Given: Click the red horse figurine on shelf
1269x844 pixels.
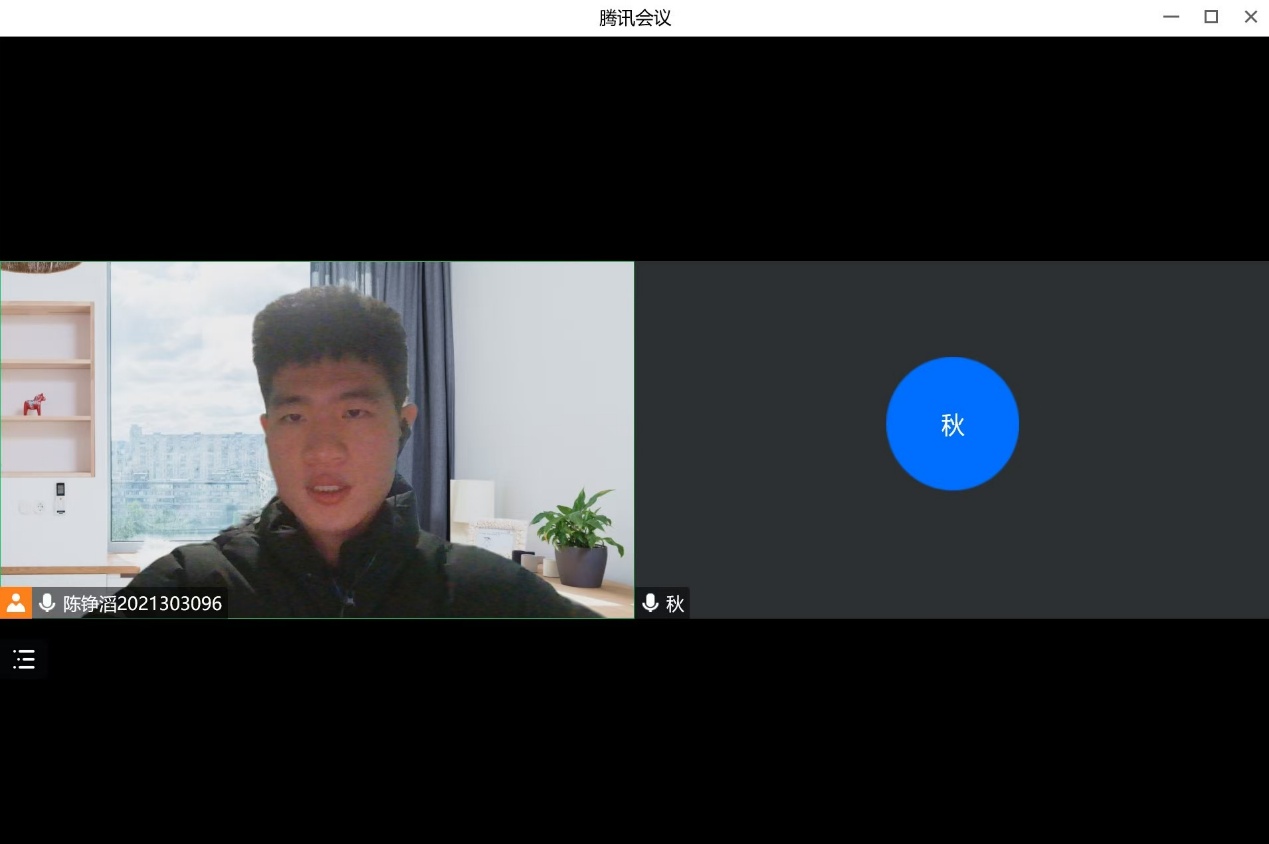Looking at the screenshot, I should point(34,404).
